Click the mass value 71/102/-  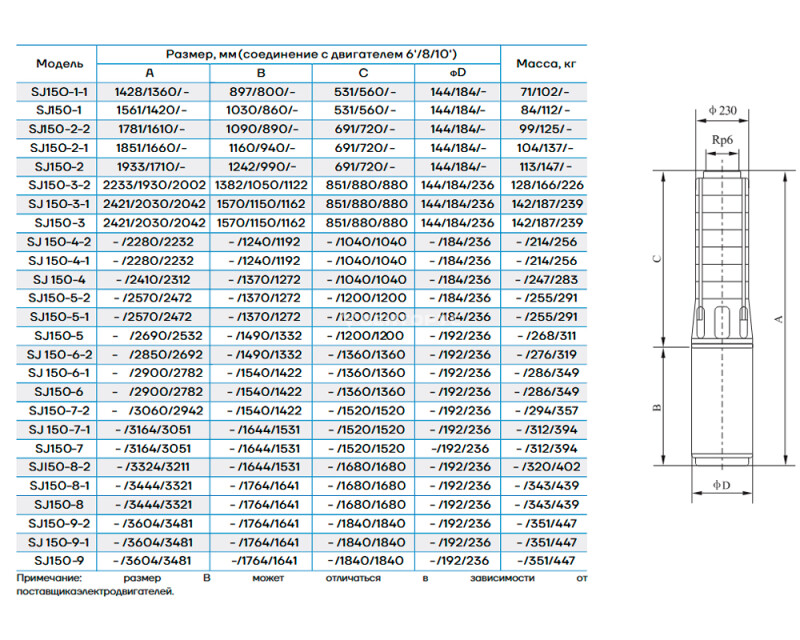(544, 92)
